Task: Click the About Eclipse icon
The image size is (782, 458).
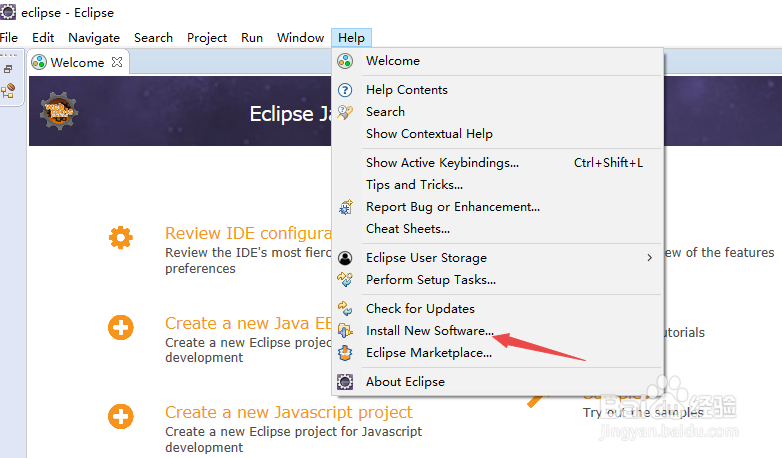Action: (345, 382)
